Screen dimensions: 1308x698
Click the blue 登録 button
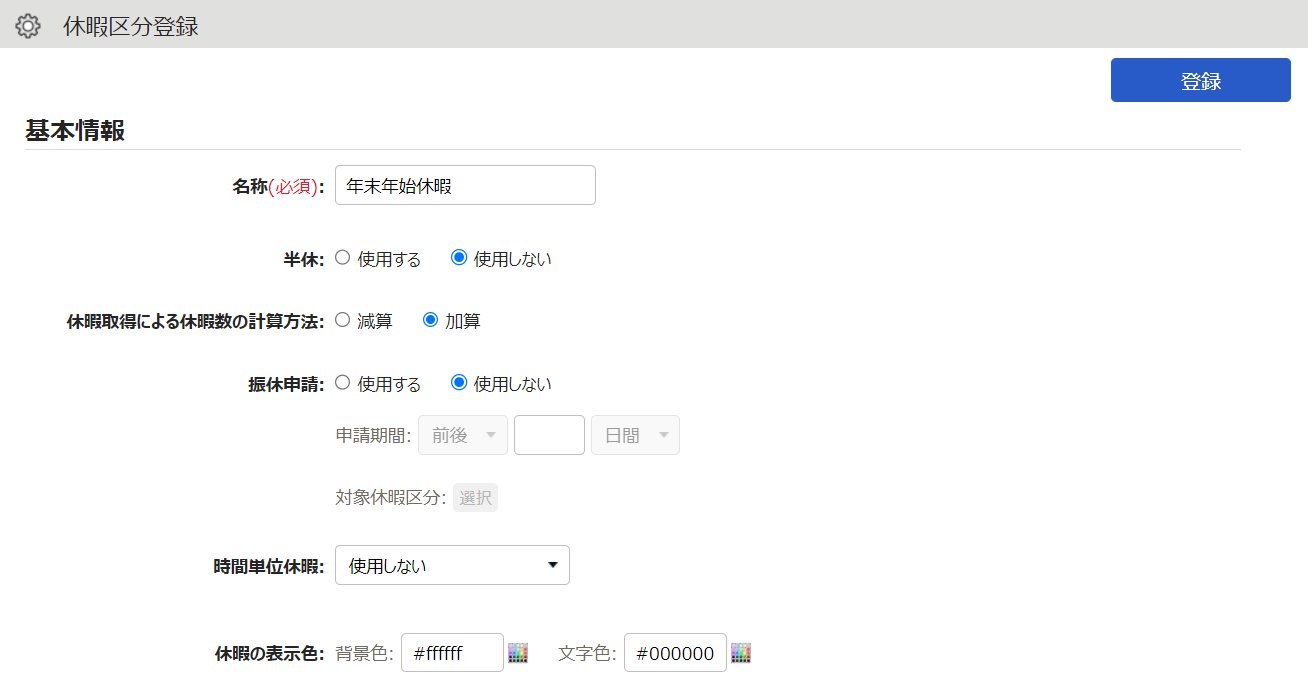(x=1200, y=80)
